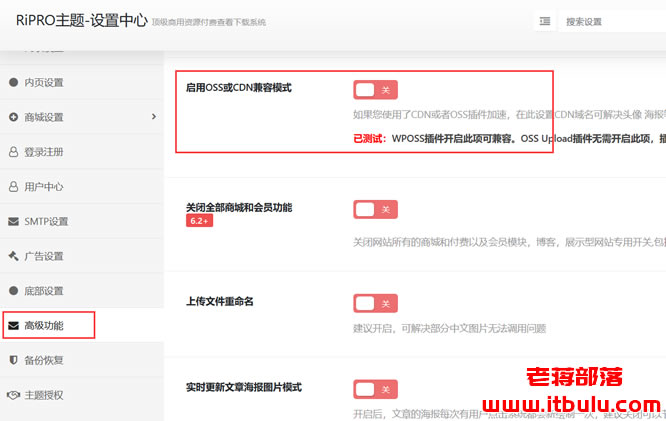The height and width of the screenshot is (421, 666).
Task: Click the shield icon beside 备份恢复
Action: pyautogui.click(x=14, y=360)
